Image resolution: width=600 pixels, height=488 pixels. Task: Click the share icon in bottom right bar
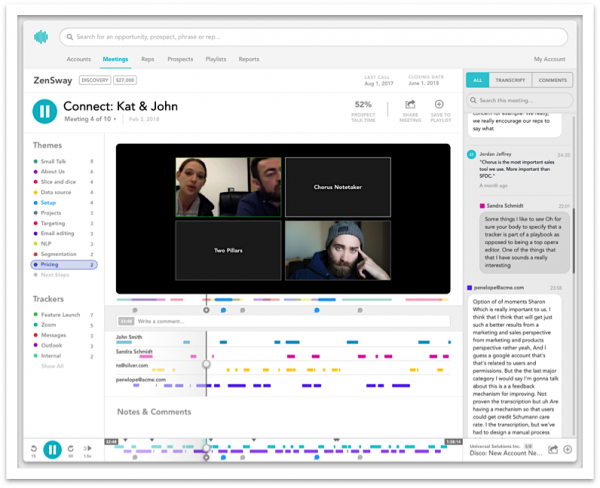tap(552, 450)
